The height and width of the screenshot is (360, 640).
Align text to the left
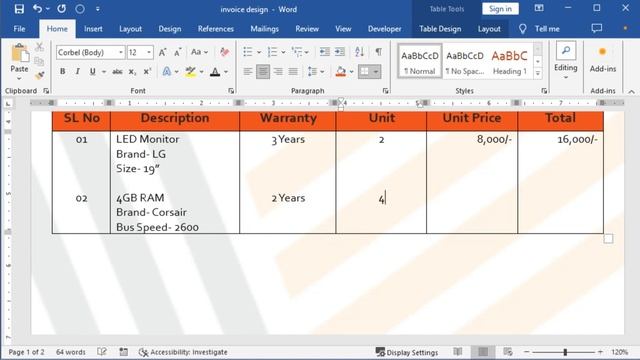point(247,72)
